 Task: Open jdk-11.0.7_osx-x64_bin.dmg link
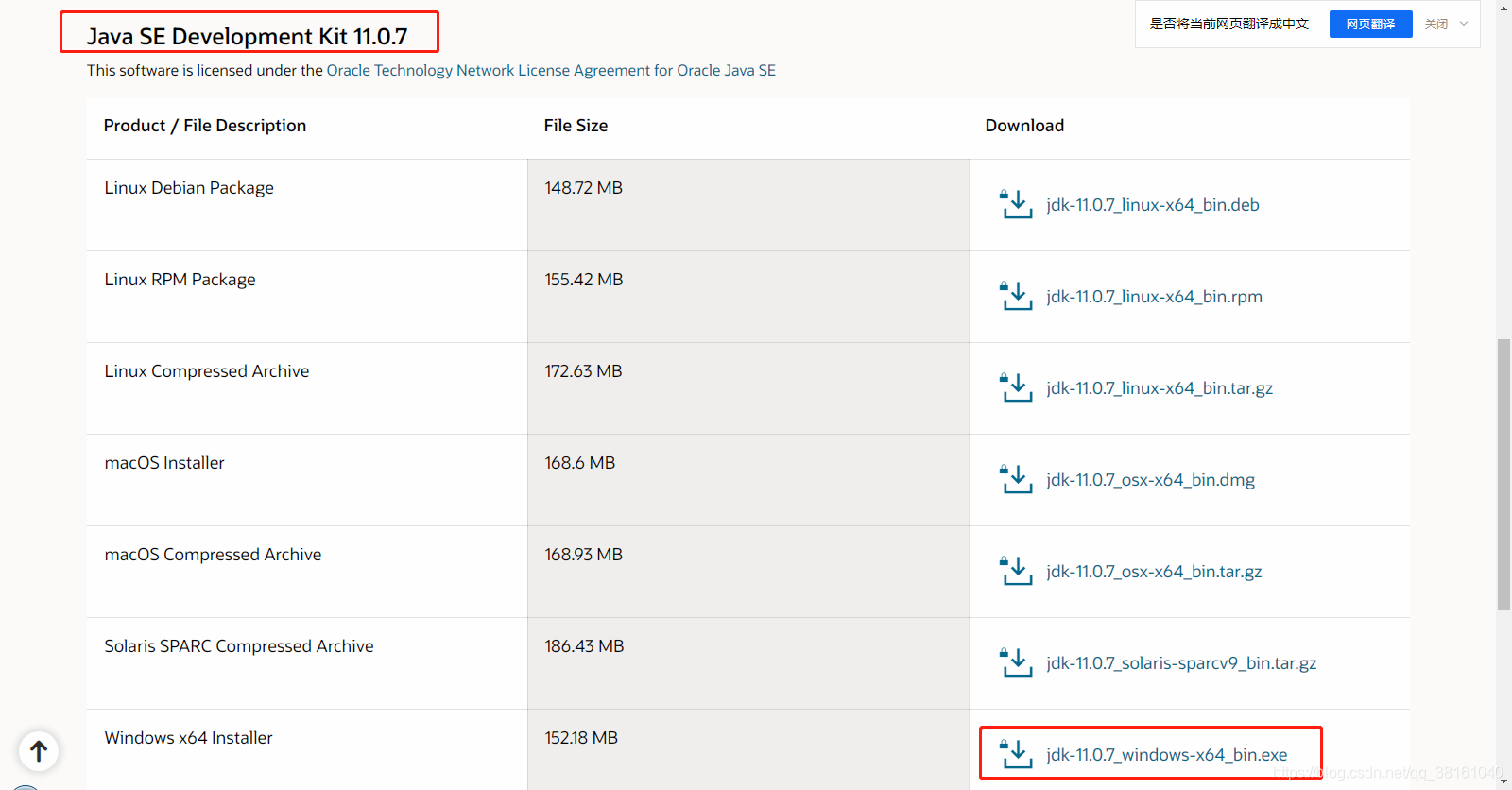tap(1150, 480)
